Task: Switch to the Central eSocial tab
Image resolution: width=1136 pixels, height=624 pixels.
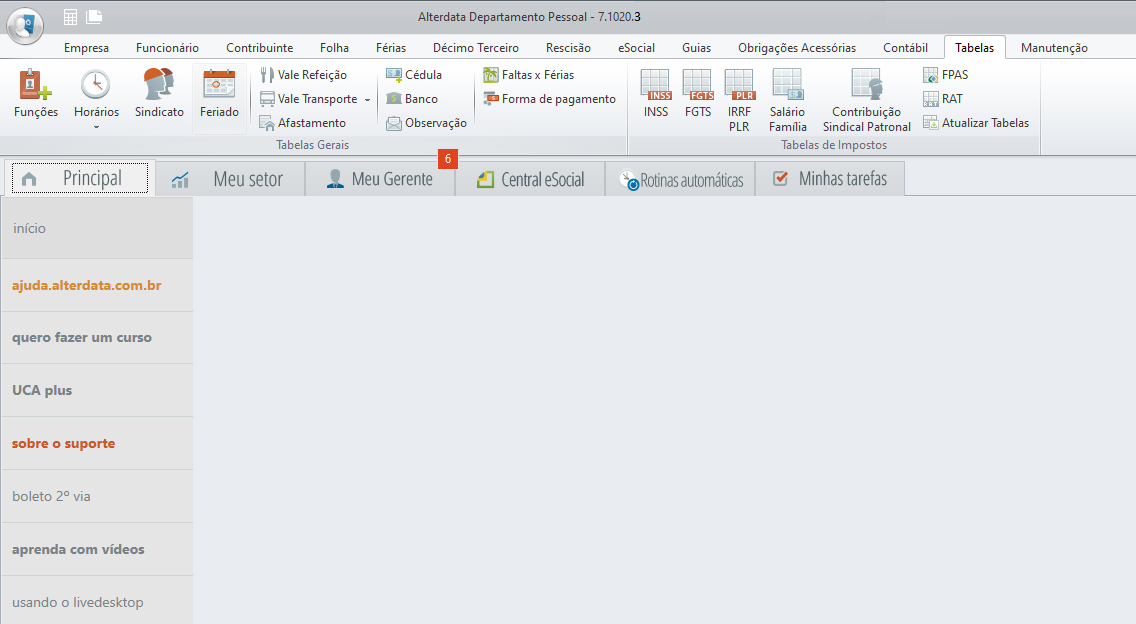Action: point(530,178)
